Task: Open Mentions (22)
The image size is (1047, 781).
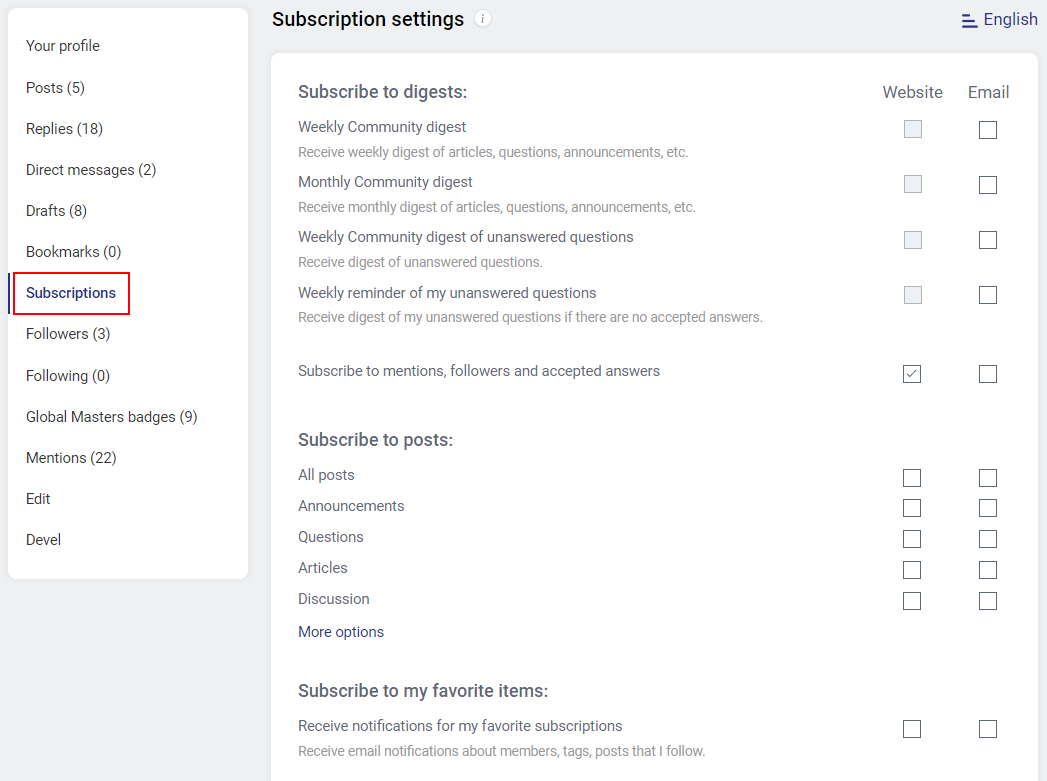Action: (71, 458)
